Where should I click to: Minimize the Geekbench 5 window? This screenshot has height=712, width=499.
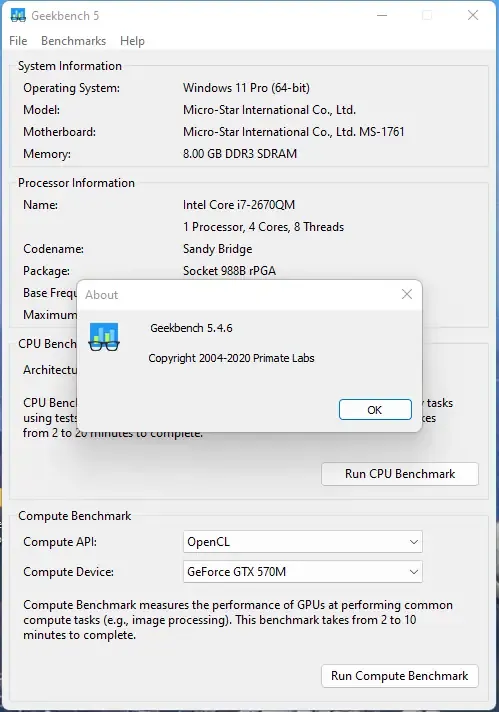click(x=382, y=15)
